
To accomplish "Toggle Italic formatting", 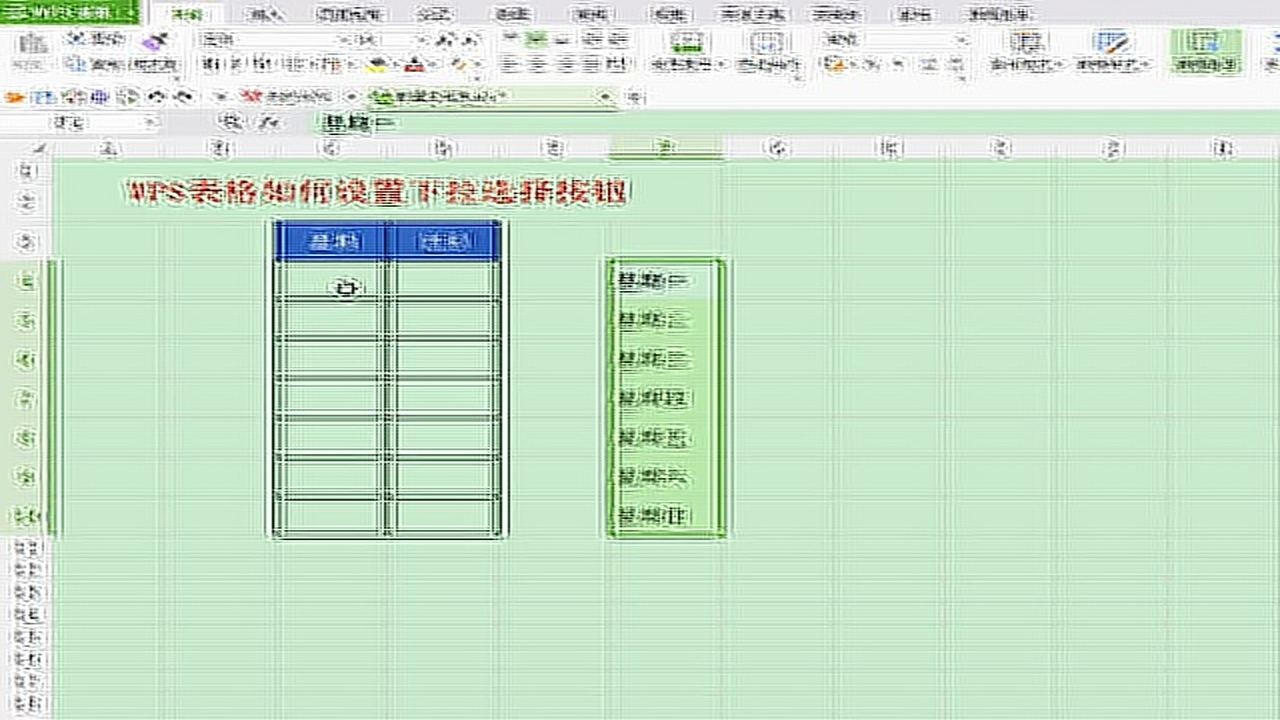I will click(236, 64).
